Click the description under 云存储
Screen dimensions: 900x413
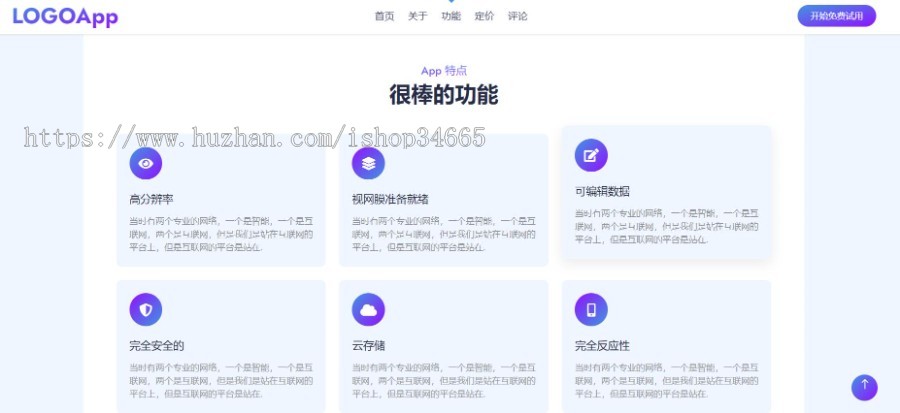(x=444, y=380)
